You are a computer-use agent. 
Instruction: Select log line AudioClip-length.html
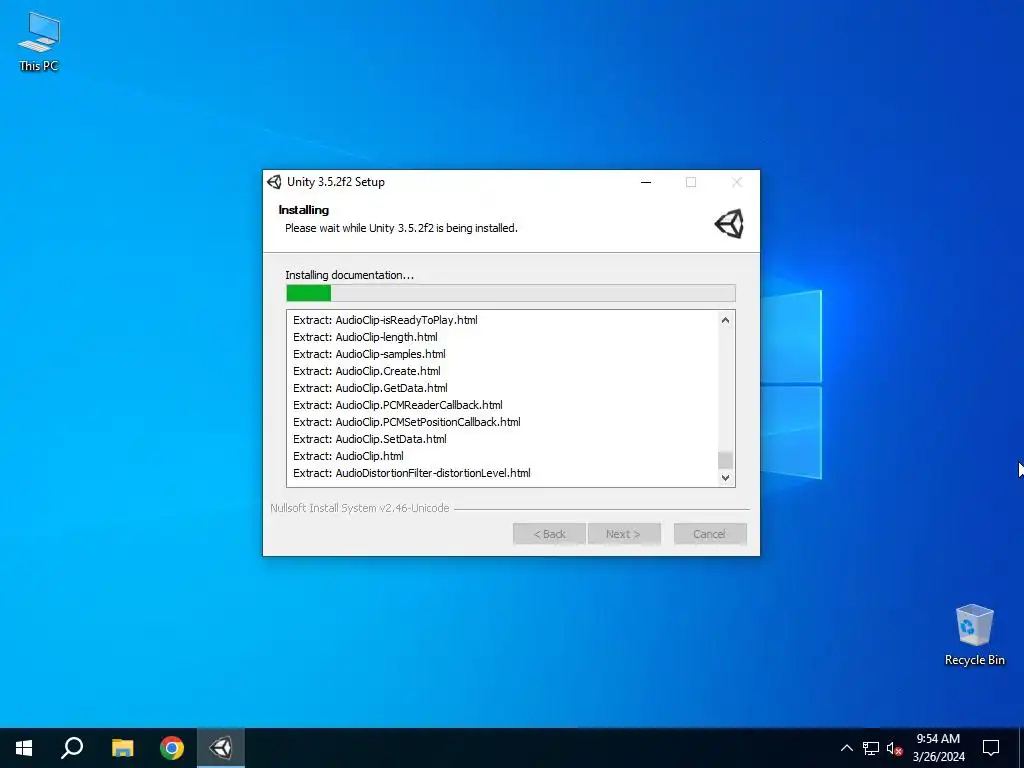(x=365, y=337)
